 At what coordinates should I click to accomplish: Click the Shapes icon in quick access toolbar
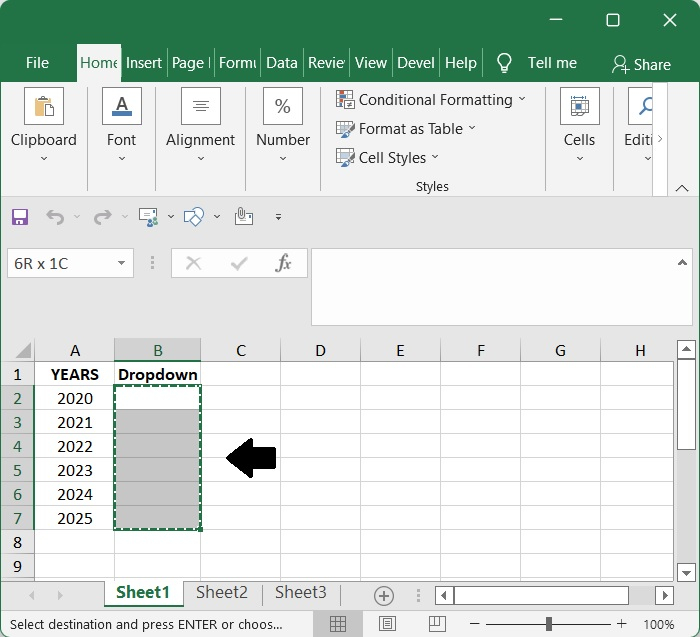pyautogui.click(x=194, y=217)
